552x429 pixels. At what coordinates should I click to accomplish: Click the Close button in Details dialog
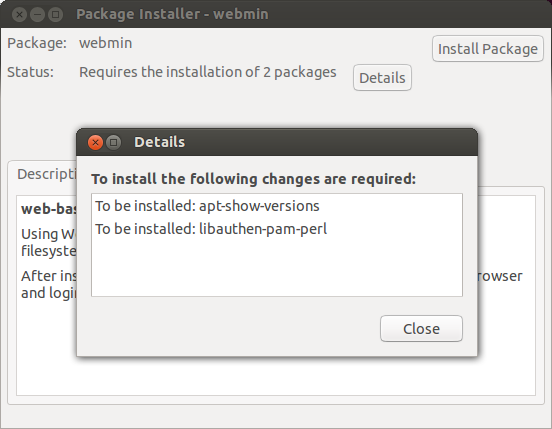(x=421, y=328)
